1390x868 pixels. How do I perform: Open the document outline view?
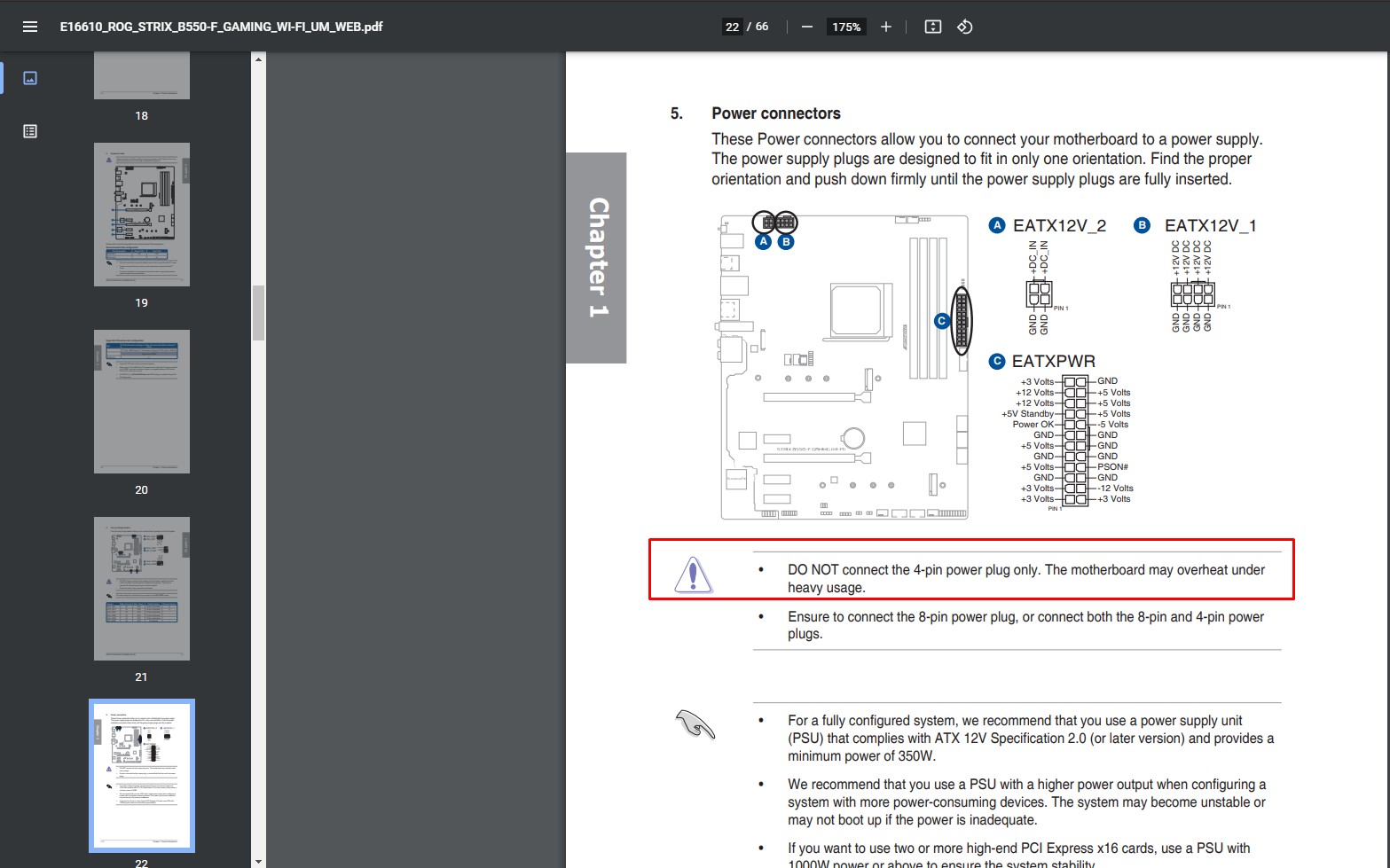click(30, 131)
